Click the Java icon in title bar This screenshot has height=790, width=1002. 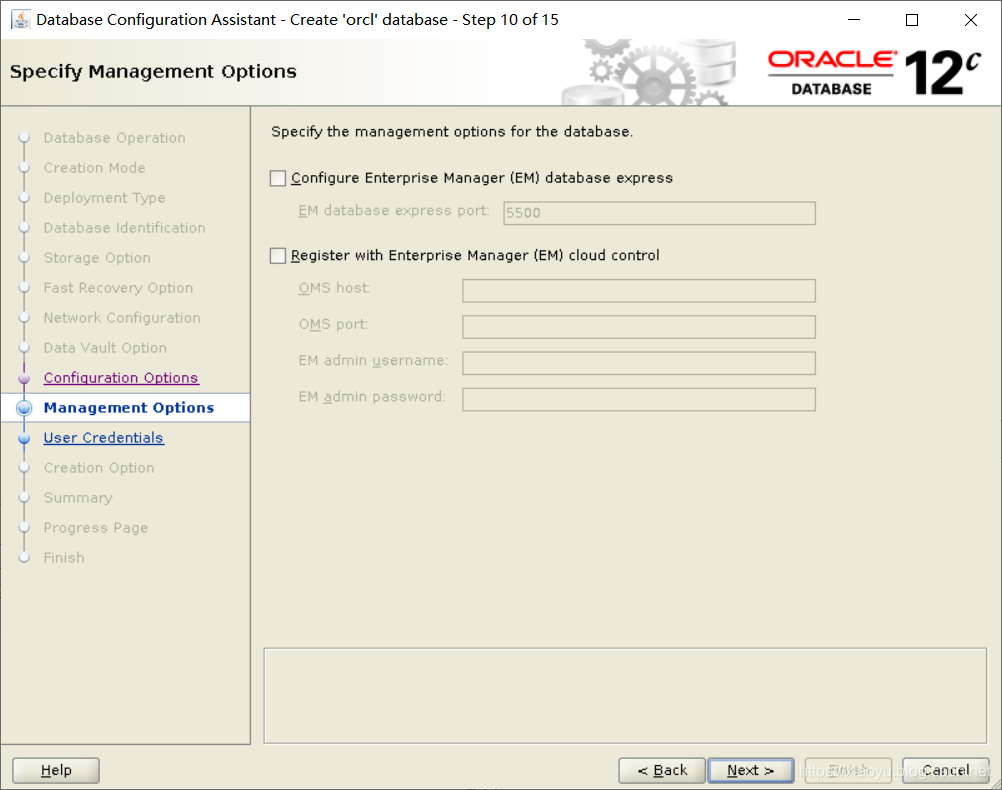(20, 20)
